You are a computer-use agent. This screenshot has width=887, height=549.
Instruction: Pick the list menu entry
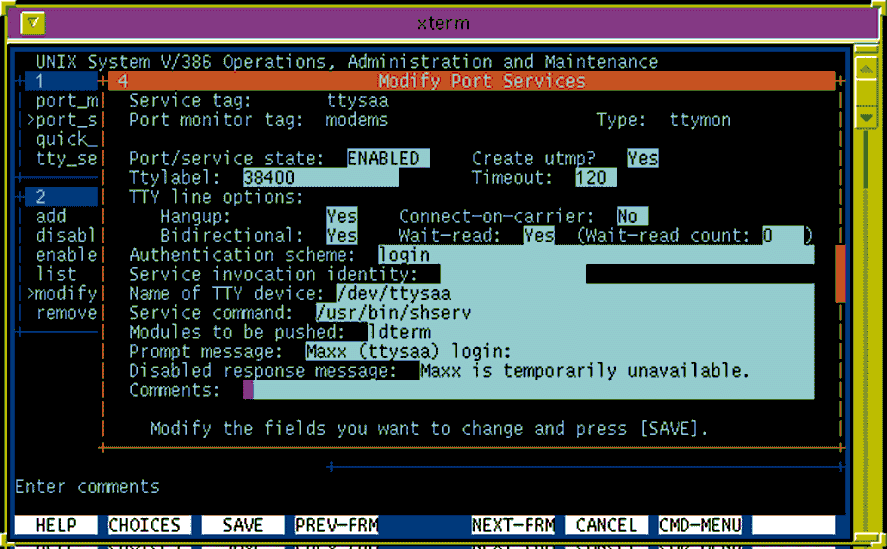[56, 274]
